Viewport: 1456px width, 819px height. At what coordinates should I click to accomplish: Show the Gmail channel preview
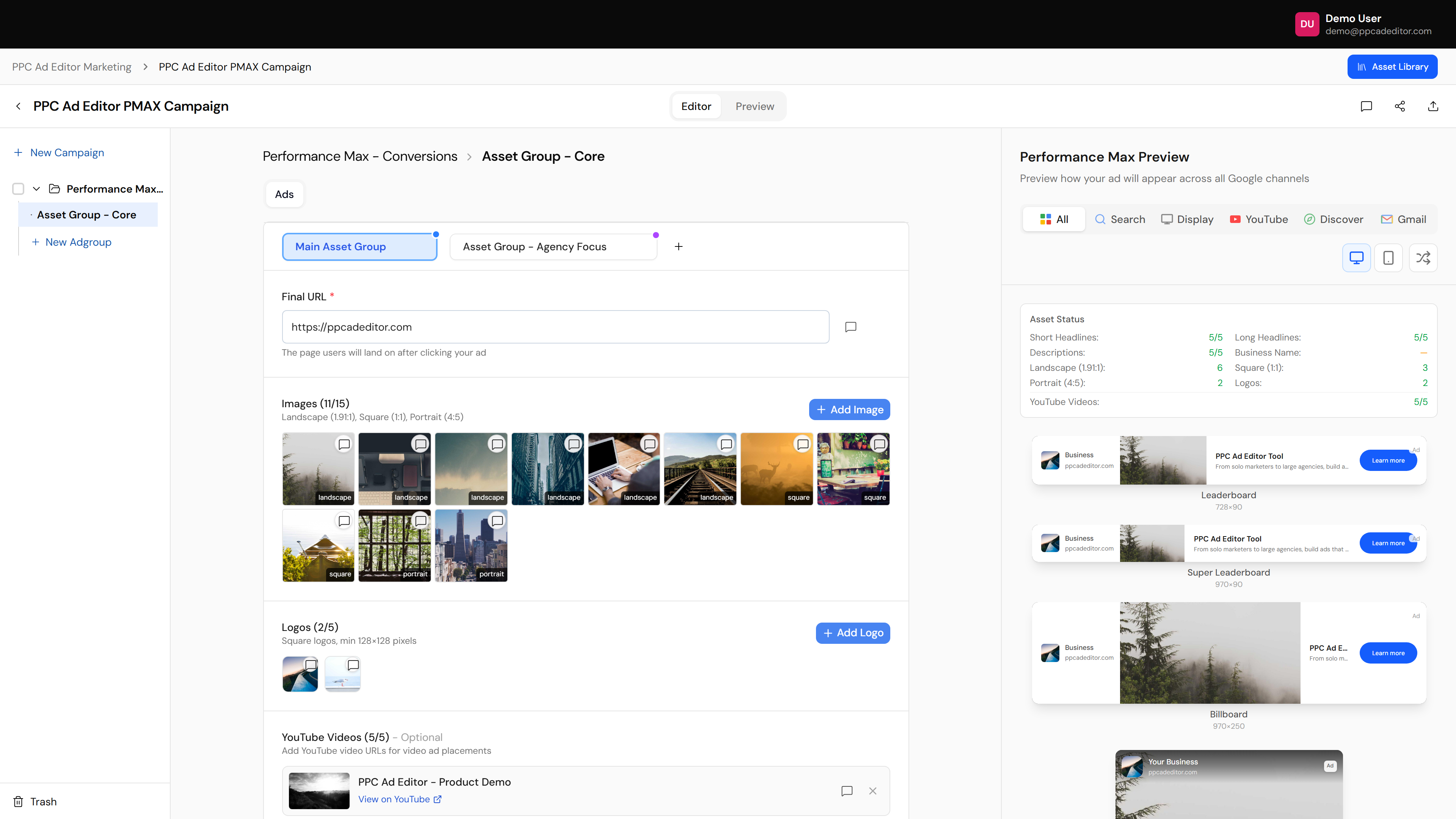1403,219
